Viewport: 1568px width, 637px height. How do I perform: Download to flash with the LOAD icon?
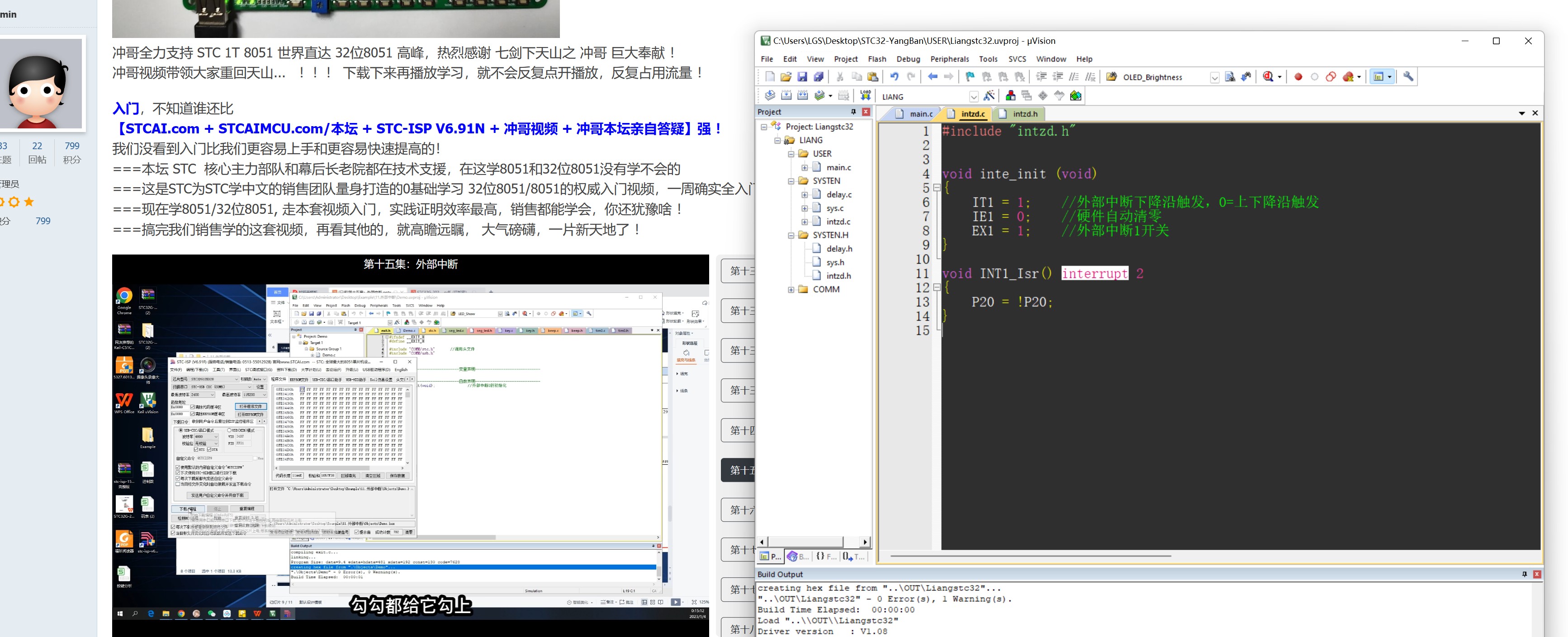[x=866, y=95]
